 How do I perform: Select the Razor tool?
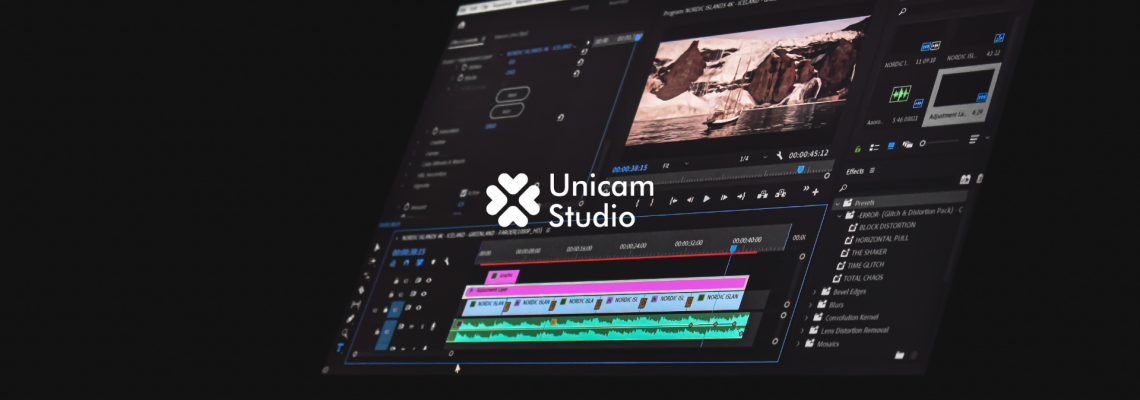[361, 289]
